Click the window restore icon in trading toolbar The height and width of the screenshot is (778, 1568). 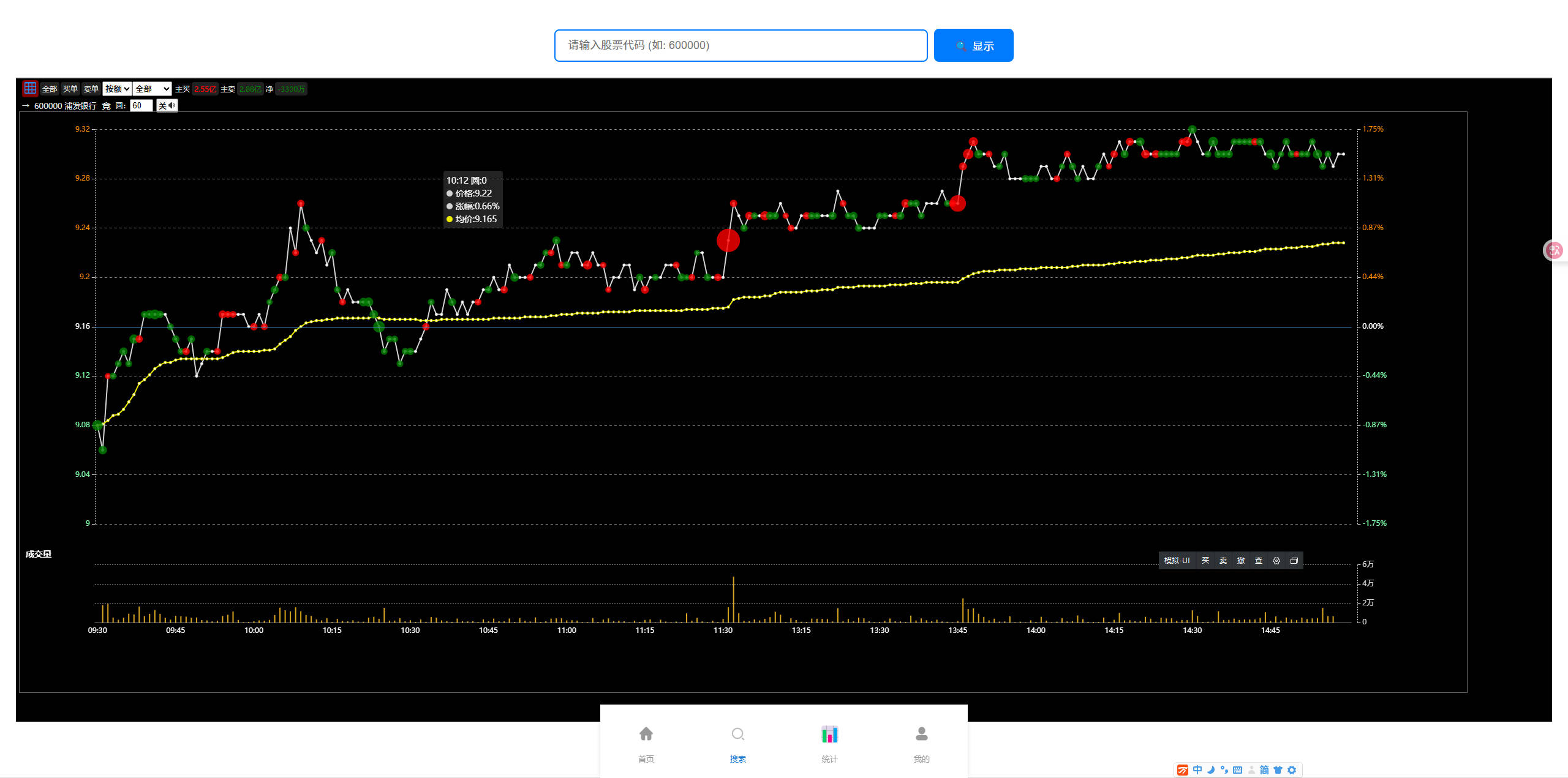coord(1294,561)
